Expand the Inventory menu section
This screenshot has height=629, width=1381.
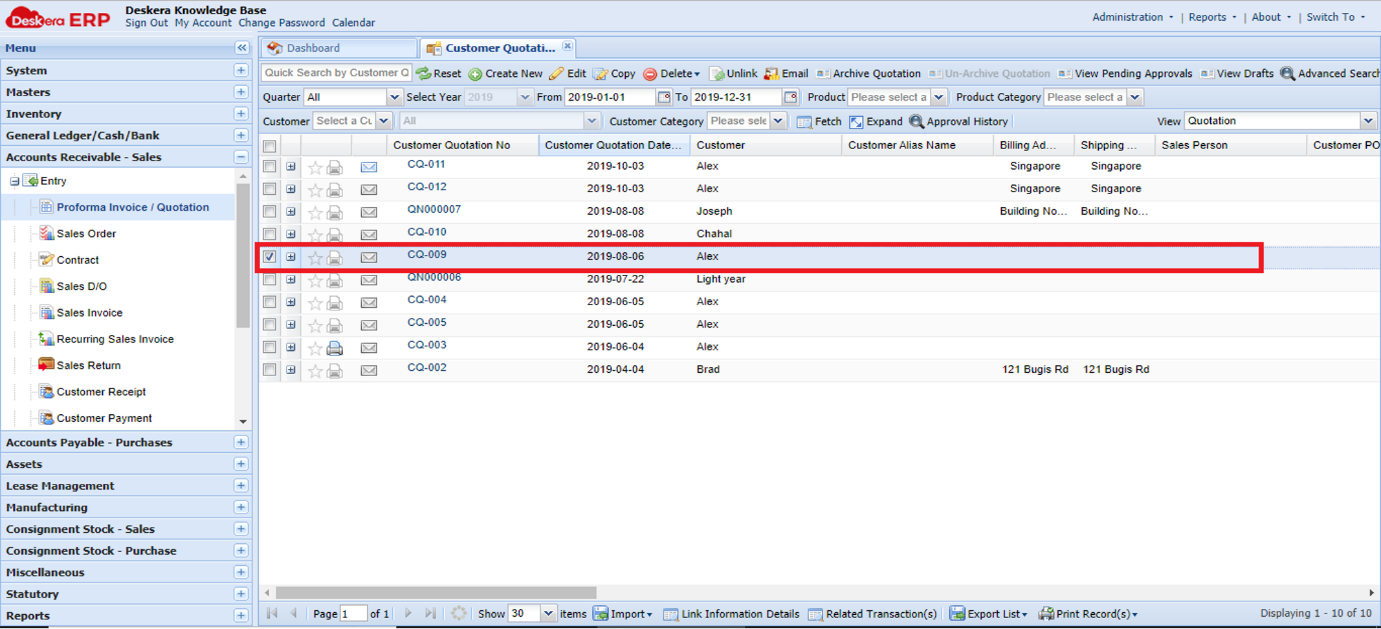click(241, 114)
